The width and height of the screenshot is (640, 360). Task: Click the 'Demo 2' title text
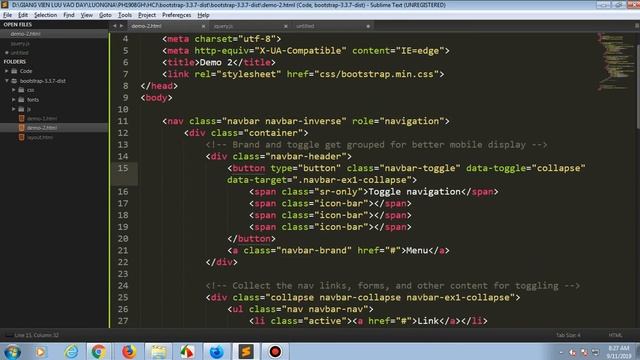pos(216,62)
